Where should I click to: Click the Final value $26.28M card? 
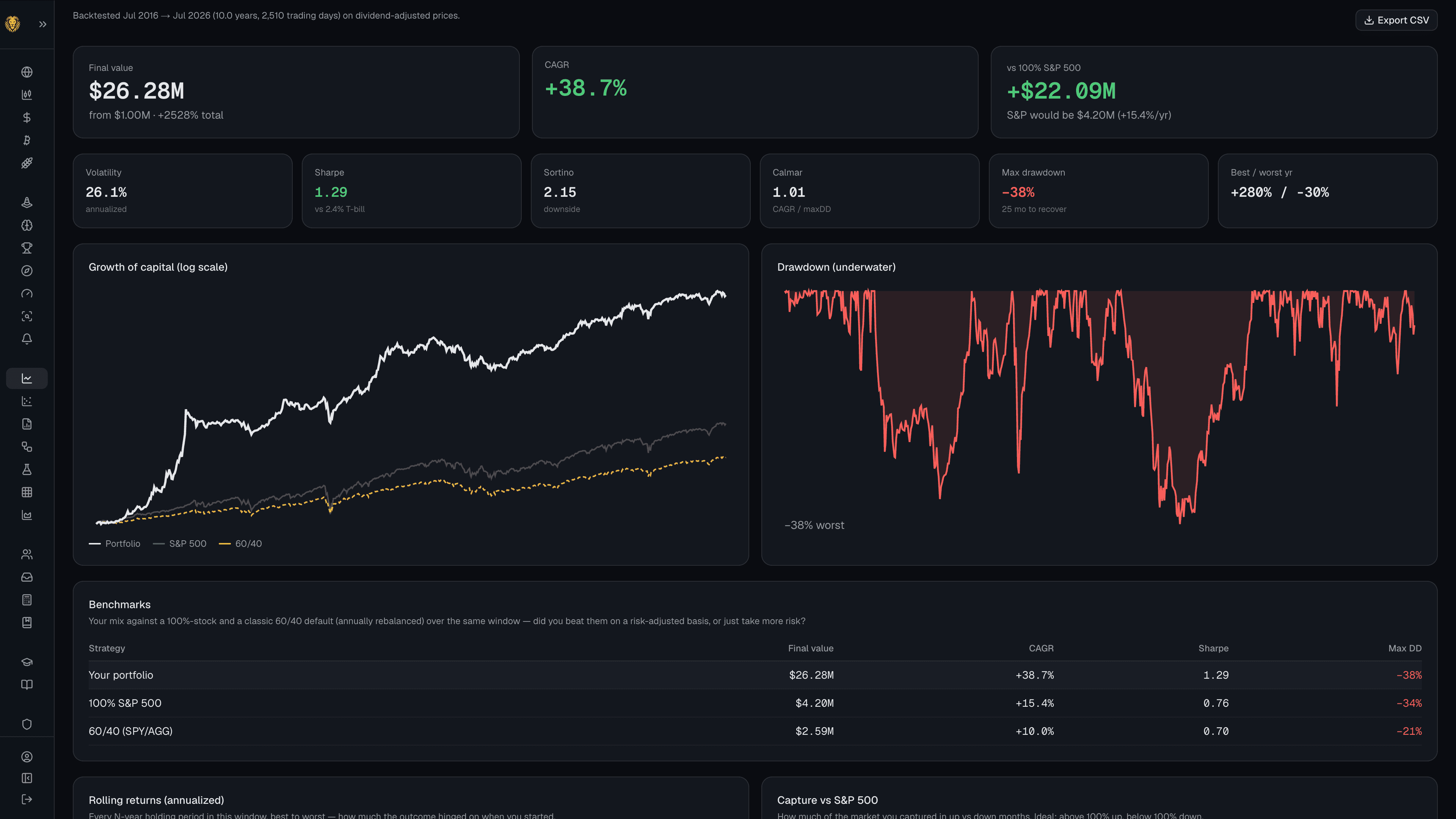296,92
